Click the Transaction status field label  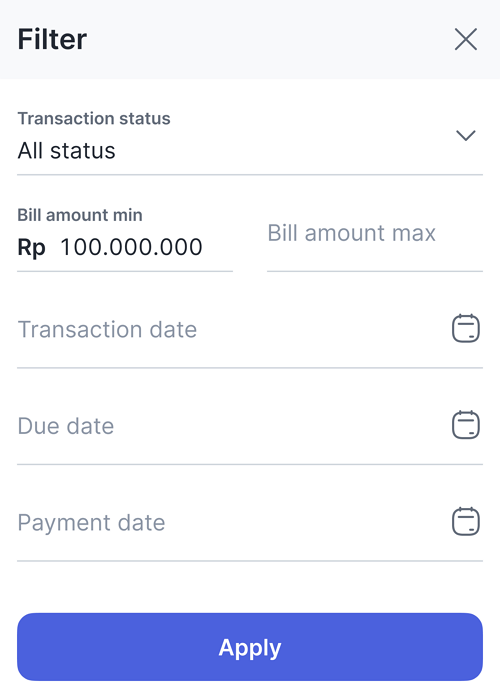pyautogui.click(x=94, y=118)
